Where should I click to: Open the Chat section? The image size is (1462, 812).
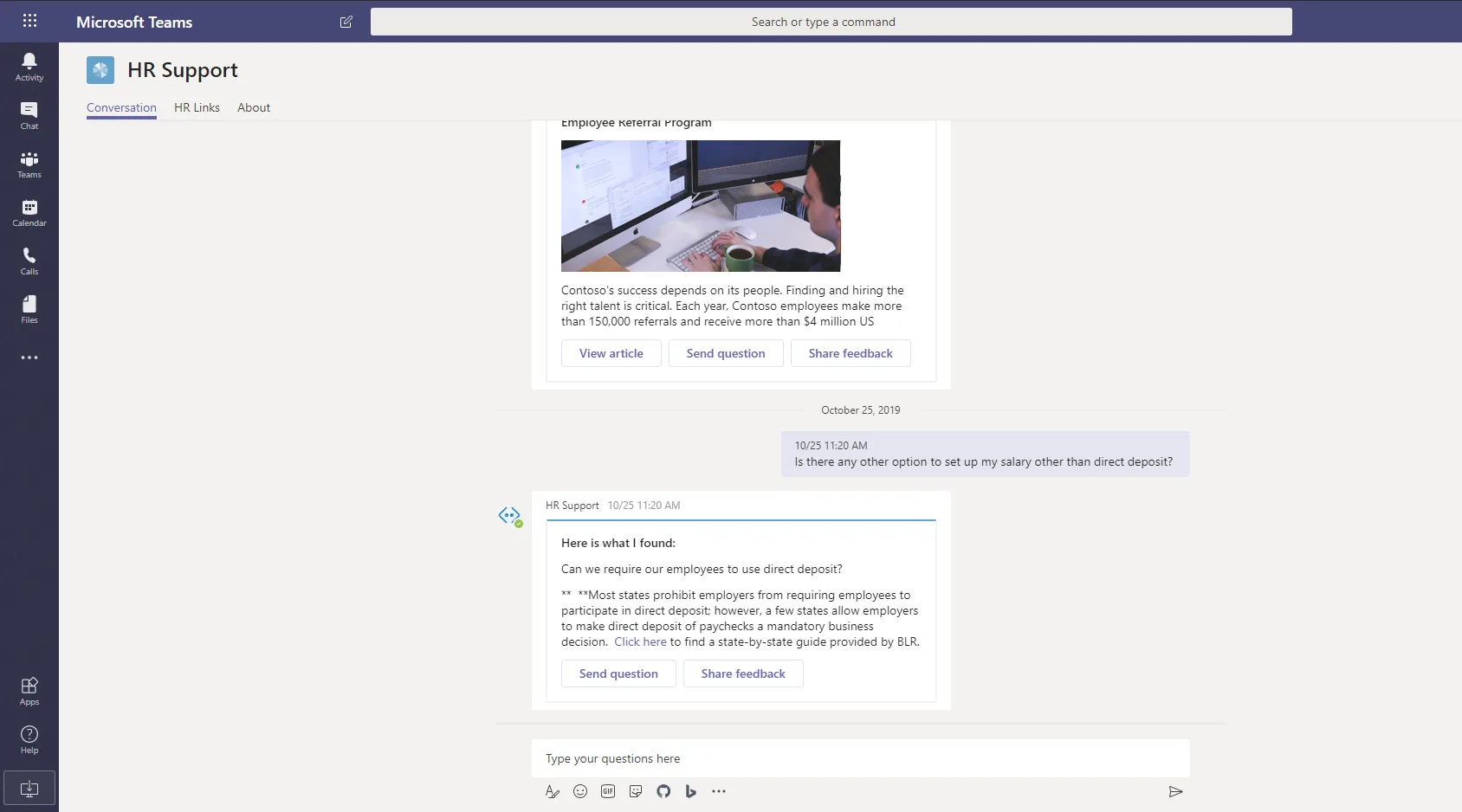point(29,115)
